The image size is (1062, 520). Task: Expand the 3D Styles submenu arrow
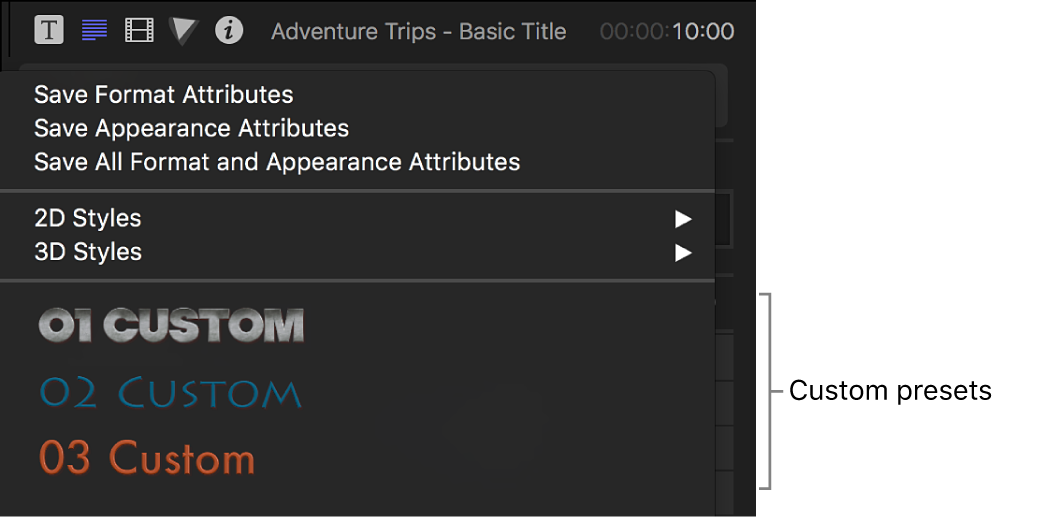[x=683, y=253]
